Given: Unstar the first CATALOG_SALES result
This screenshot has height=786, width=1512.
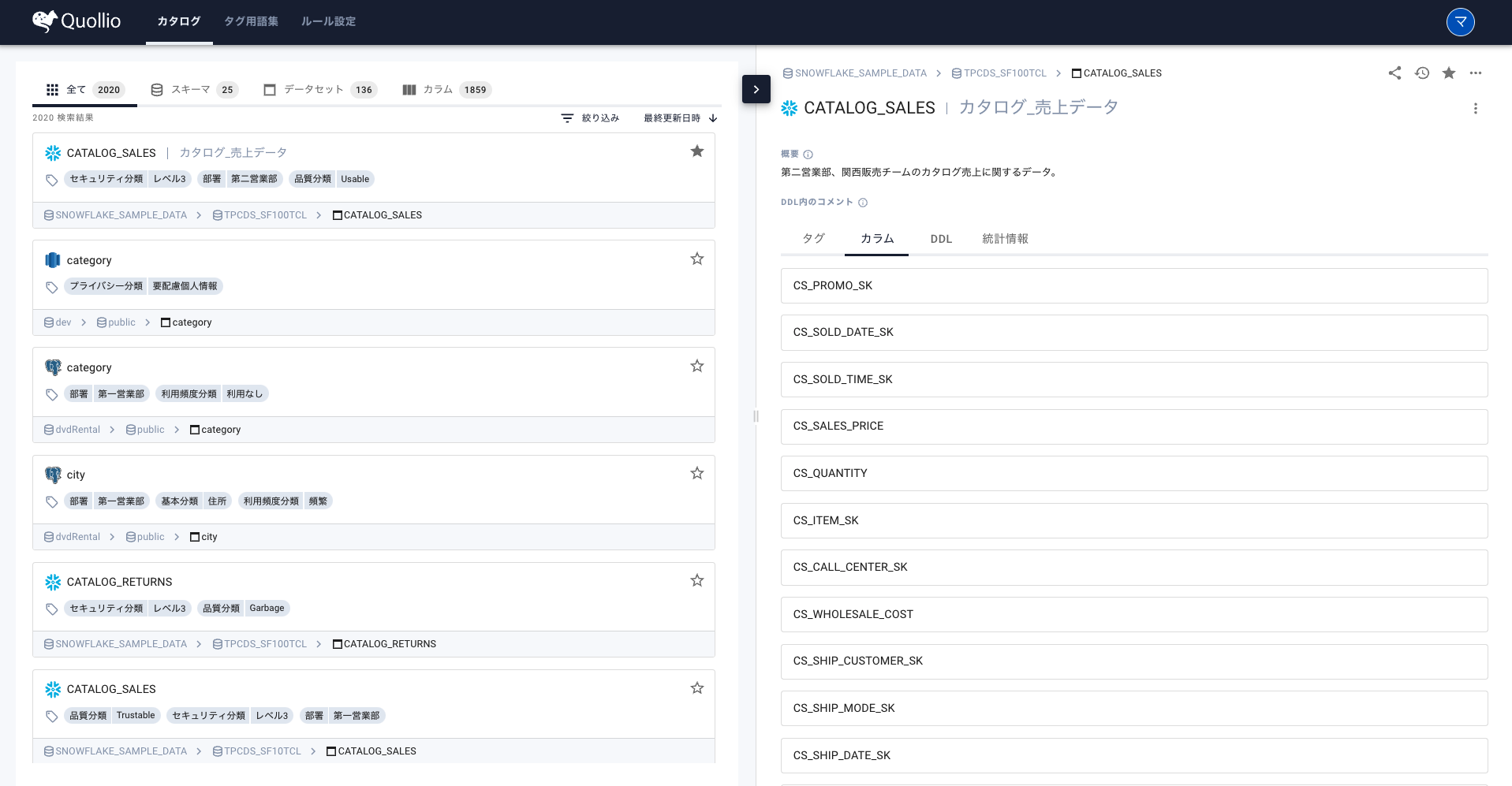Looking at the screenshot, I should (697, 151).
